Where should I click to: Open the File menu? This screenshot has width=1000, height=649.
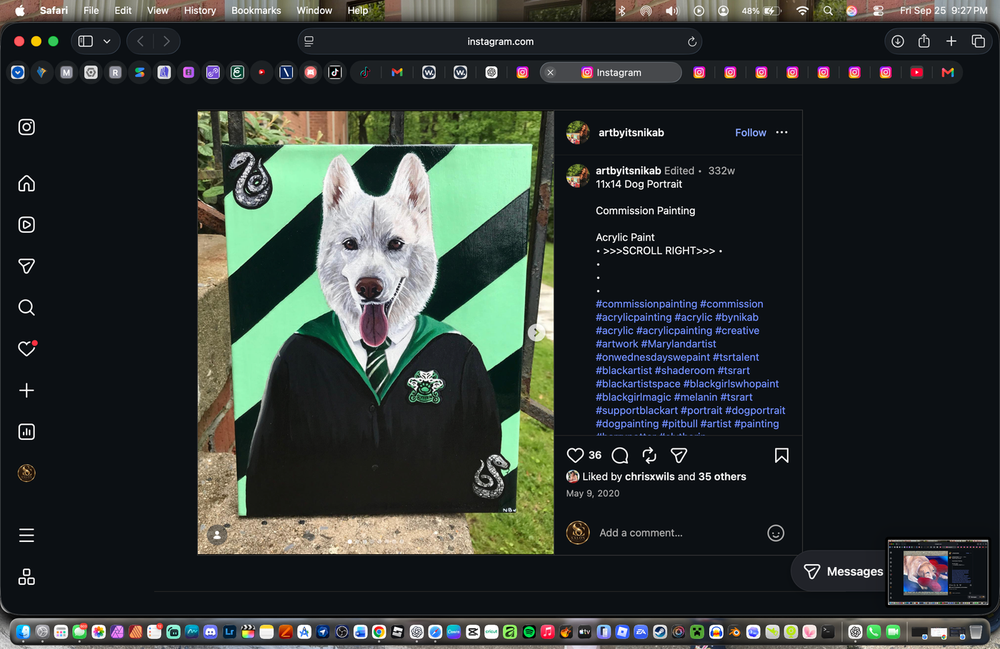point(91,10)
